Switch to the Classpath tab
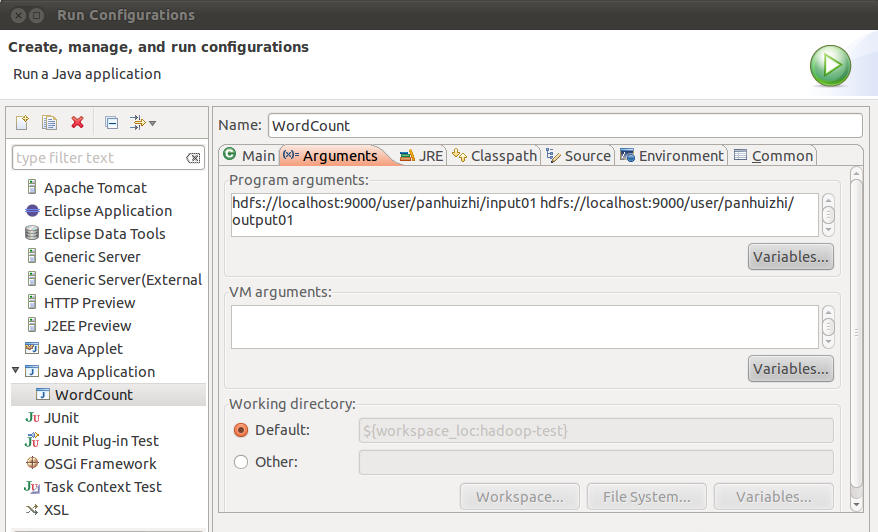This screenshot has width=878, height=532. (x=494, y=155)
